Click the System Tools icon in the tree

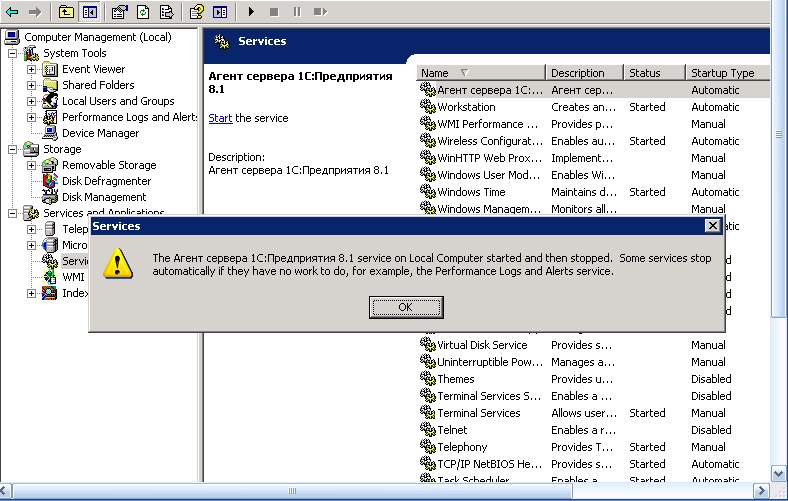coord(31,53)
